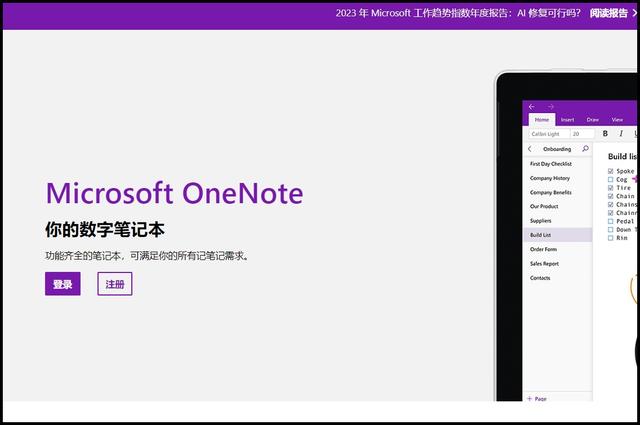Toggle the Down checkbox
640x425 pixels.
coord(611,230)
